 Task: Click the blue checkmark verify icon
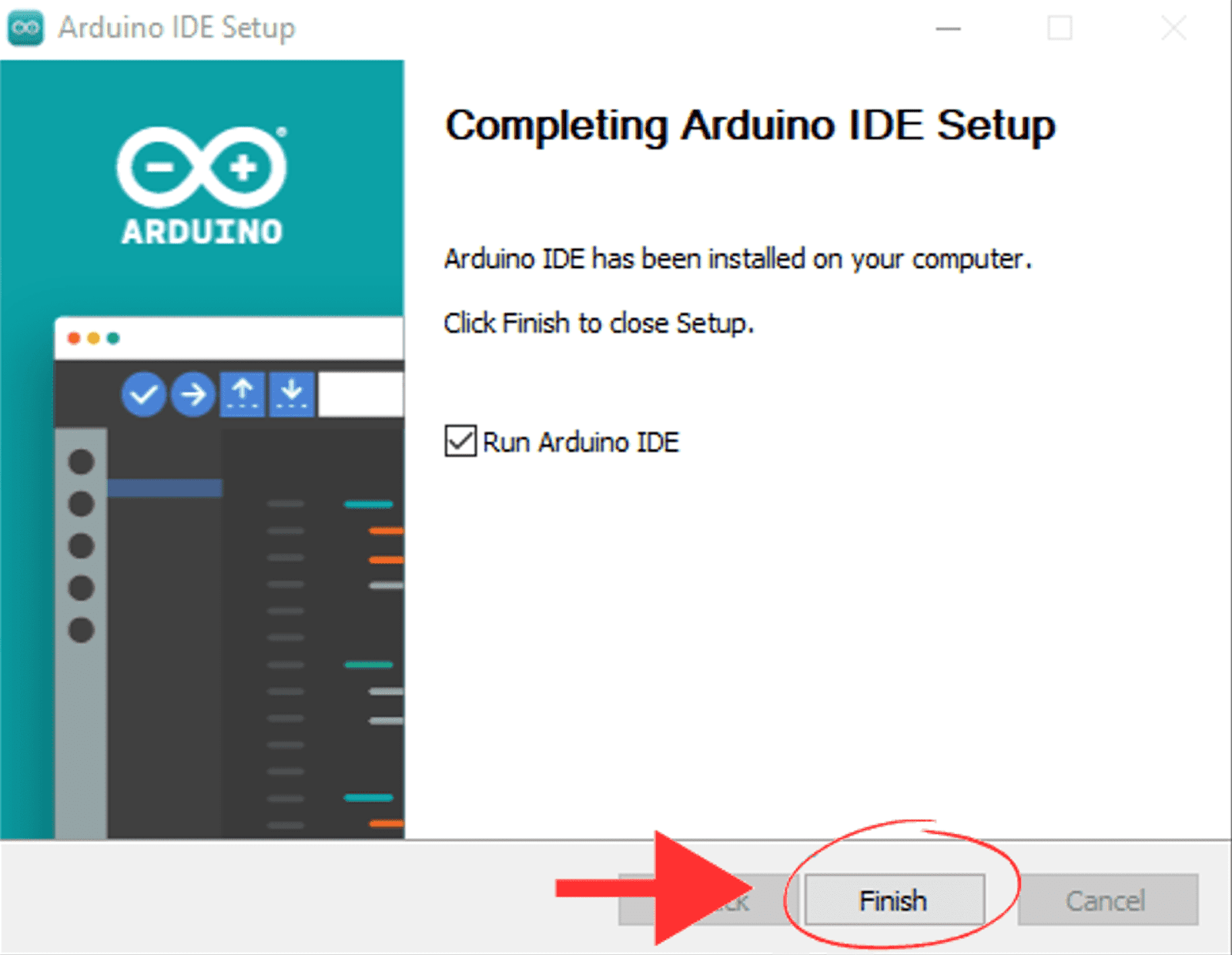pos(143,394)
